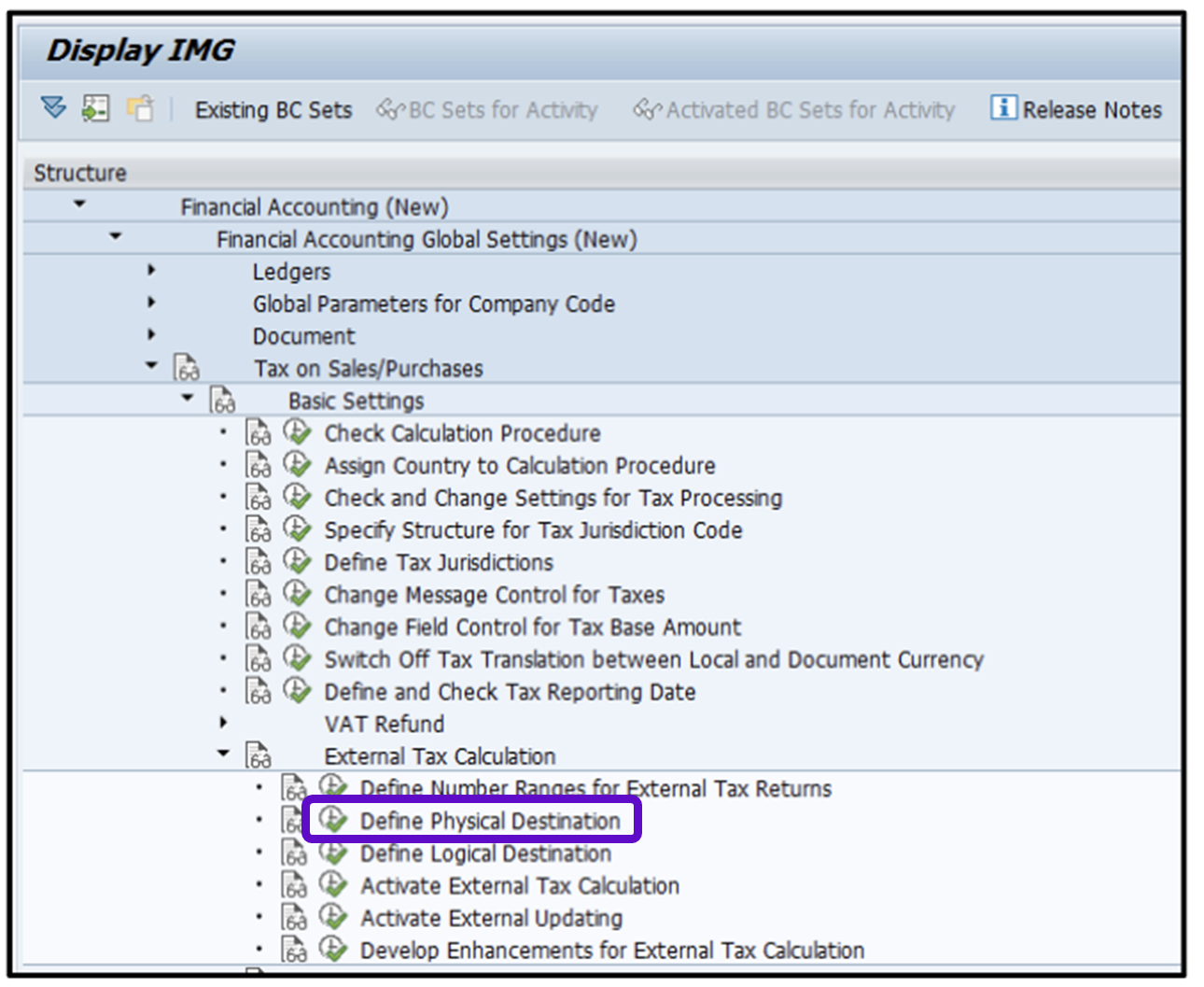This screenshot has height=987, width=1204.
Task: Click the Release Notes info icon
Action: click(1003, 108)
